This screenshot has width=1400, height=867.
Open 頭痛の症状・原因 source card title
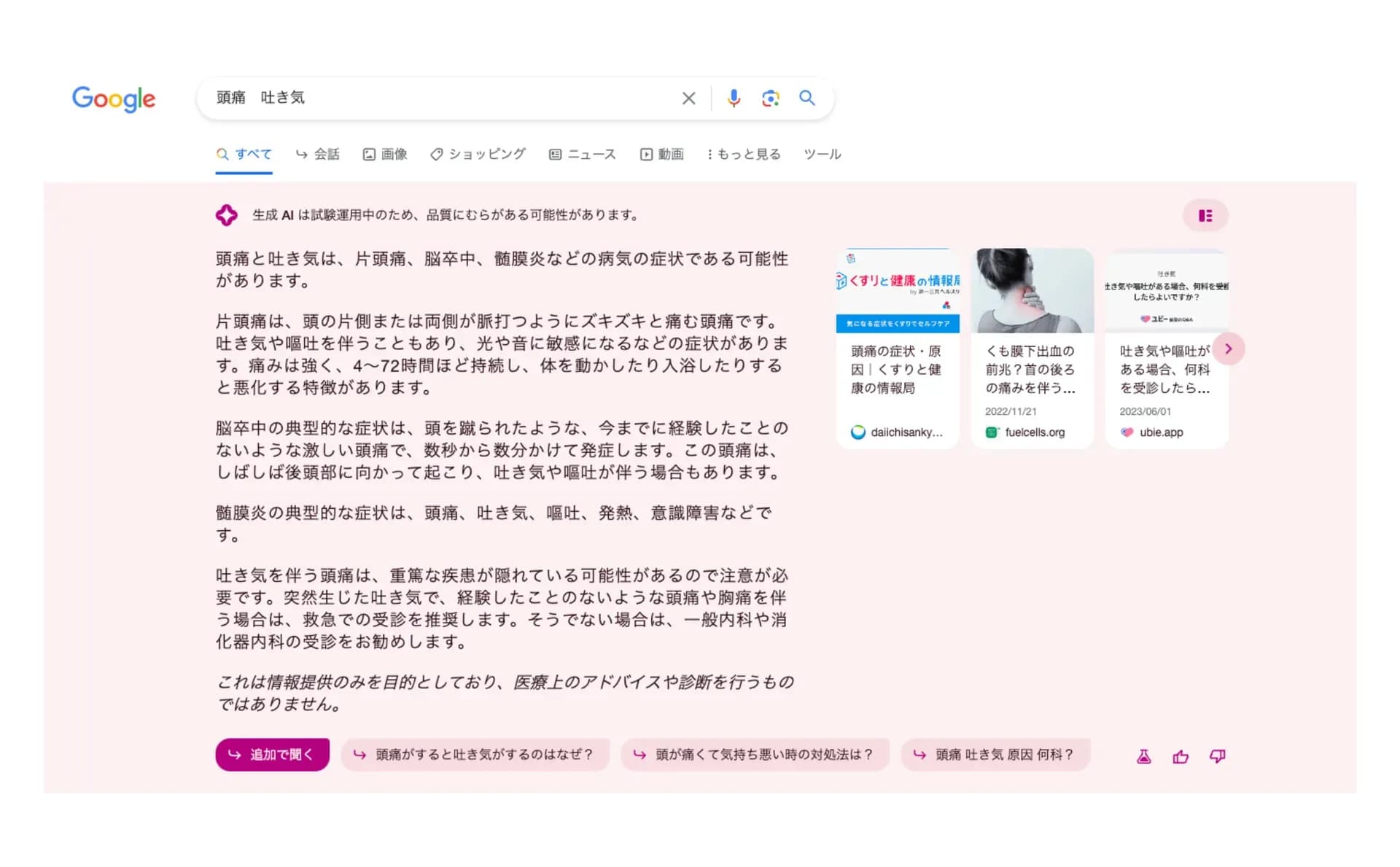(x=896, y=370)
